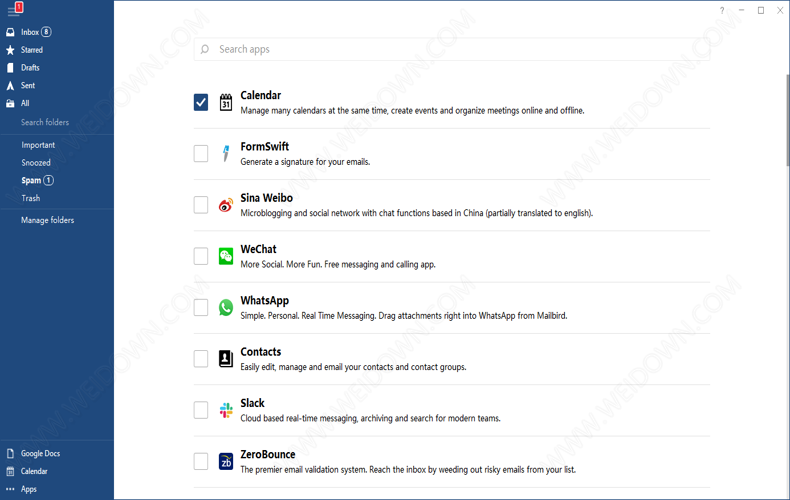
Task: Click the Contacts title text
Action: click(x=260, y=352)
